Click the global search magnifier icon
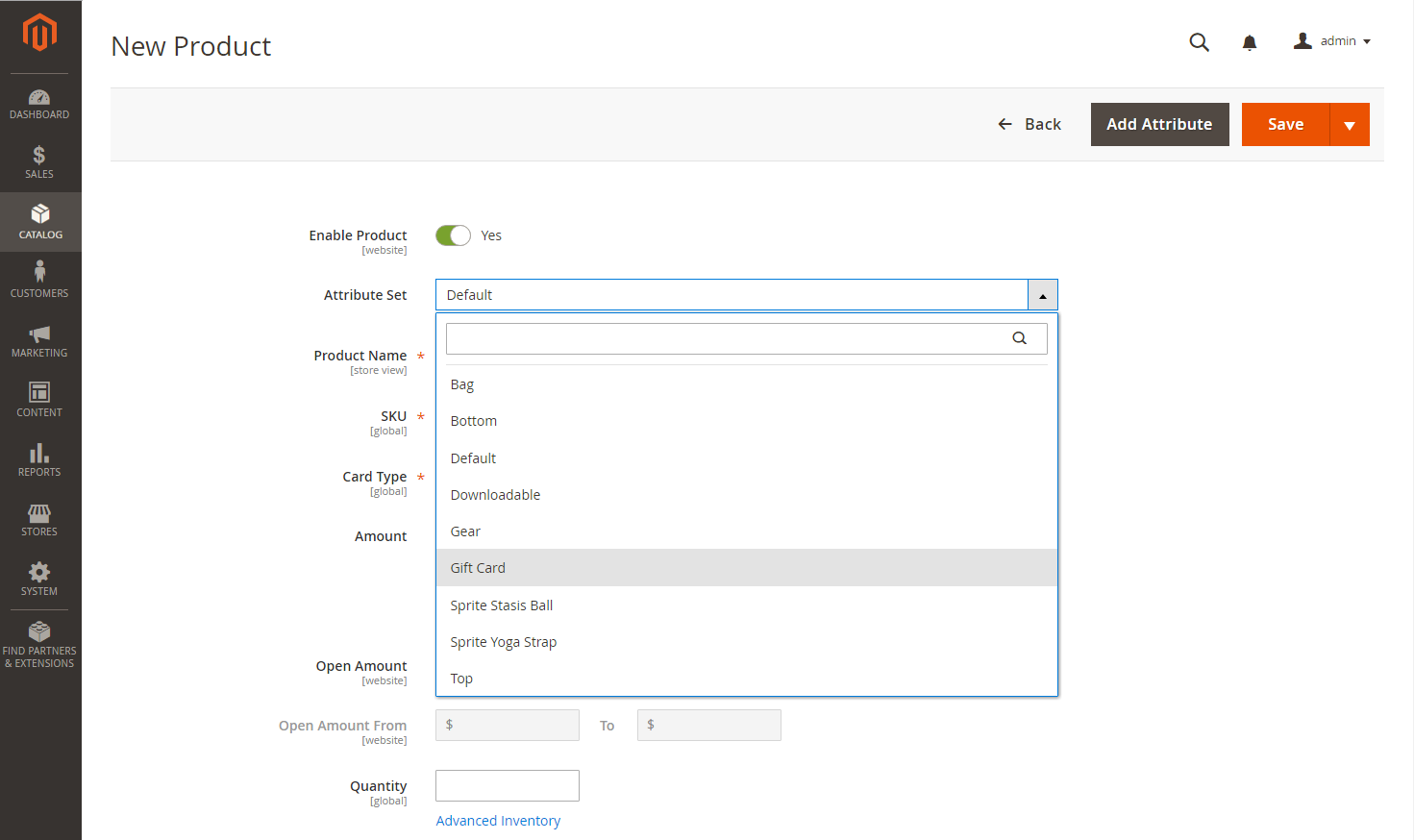 click(1199, 42)
